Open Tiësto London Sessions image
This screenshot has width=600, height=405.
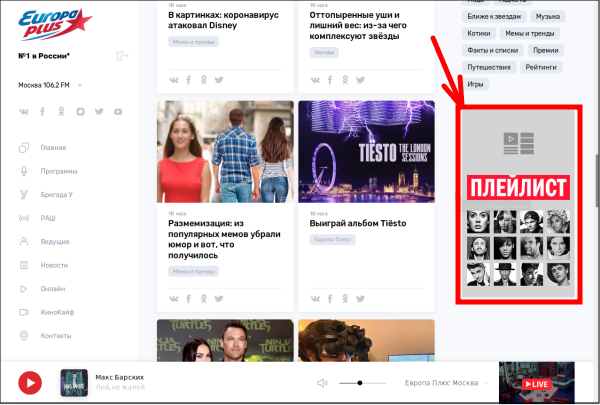point(366,152)
